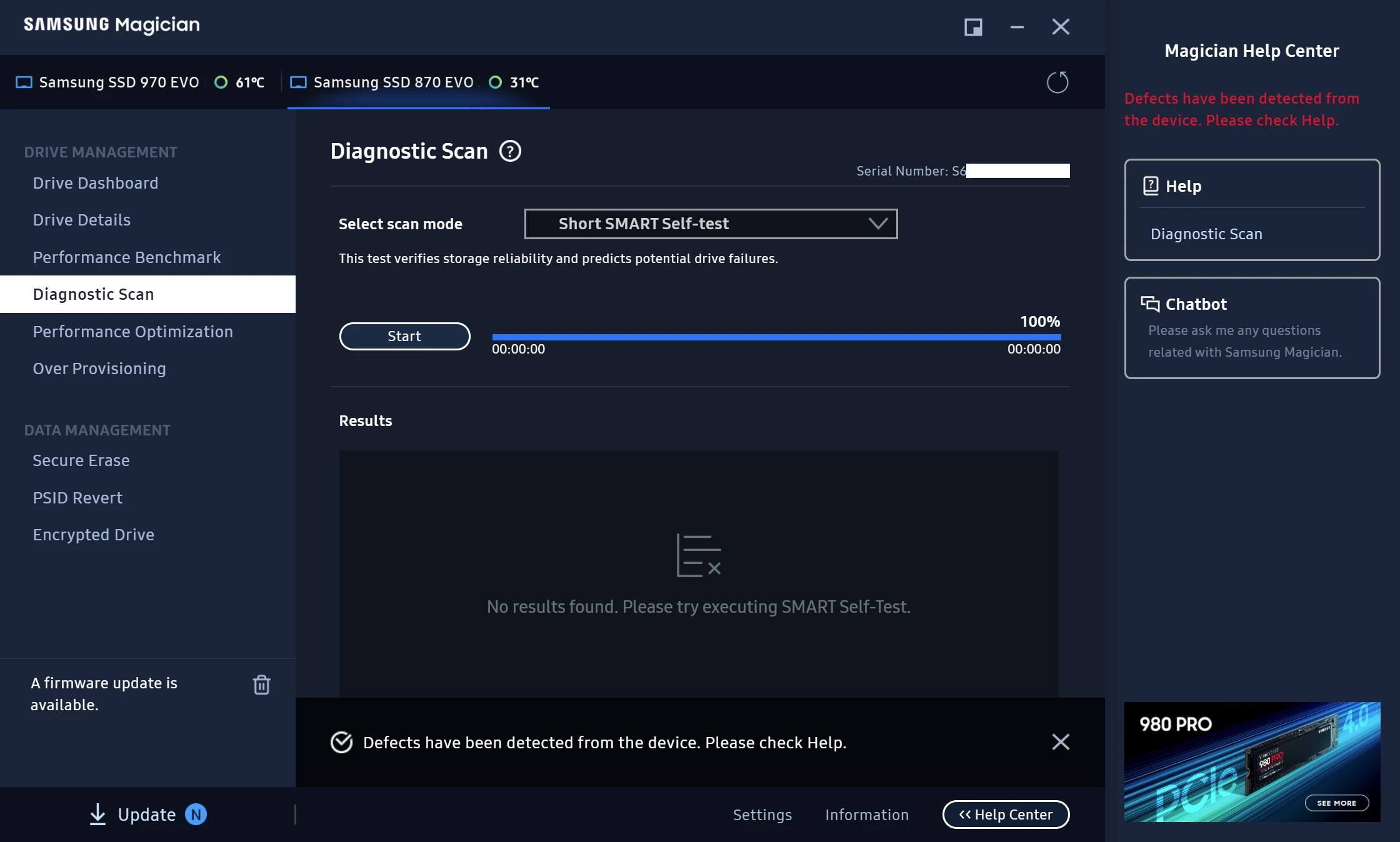The image size is (1400, 842).
Task: Open the Diagnostic Scan help question mark
Action: pos(509,151)
